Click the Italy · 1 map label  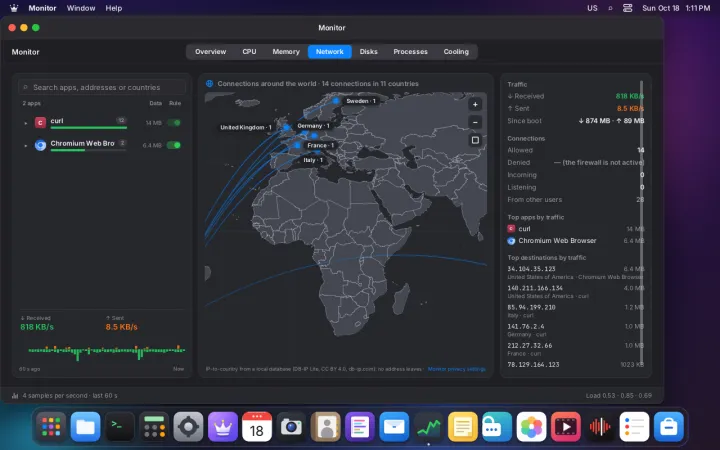point(313,160)
